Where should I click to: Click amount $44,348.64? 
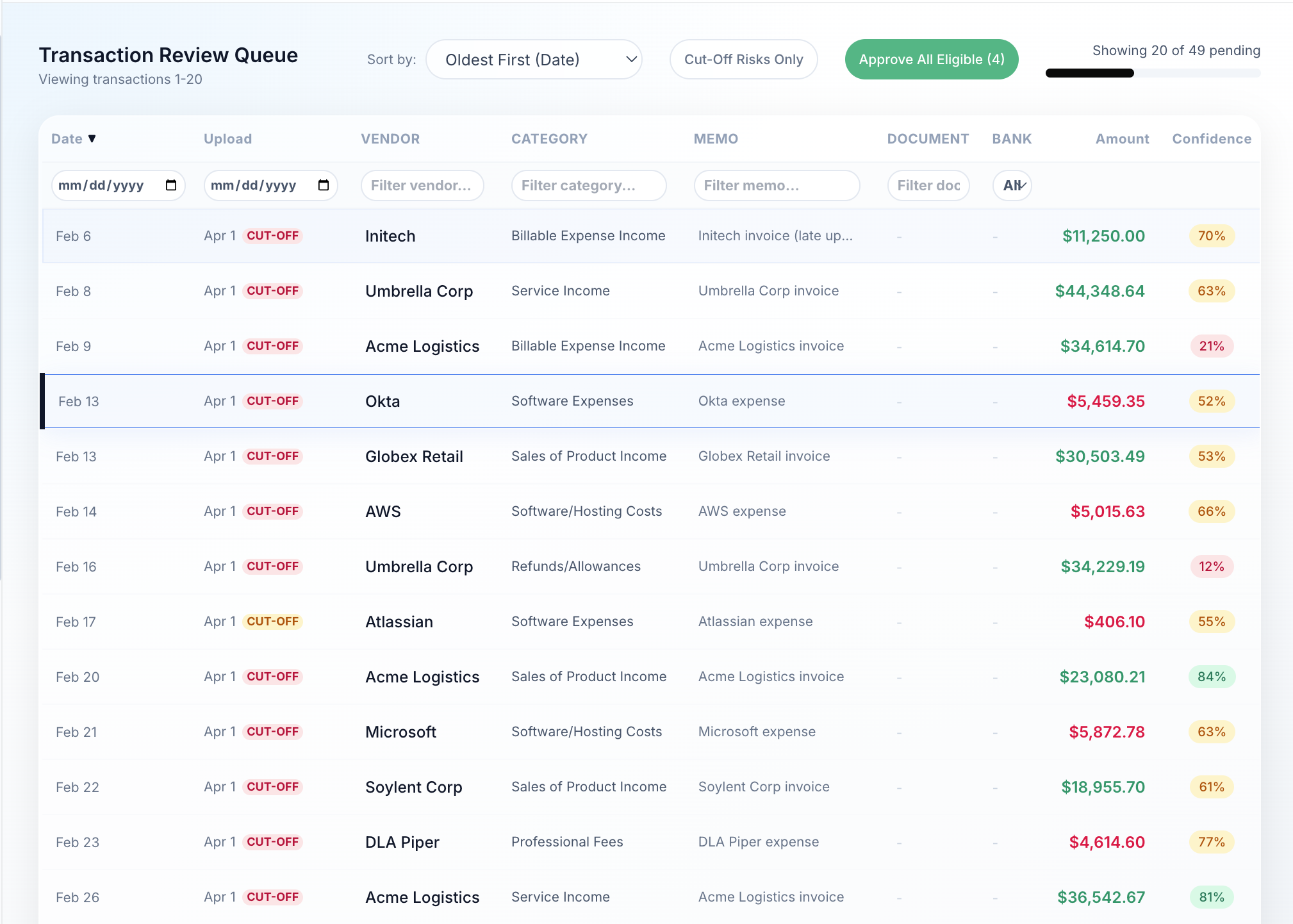(x=1099, y=291)
